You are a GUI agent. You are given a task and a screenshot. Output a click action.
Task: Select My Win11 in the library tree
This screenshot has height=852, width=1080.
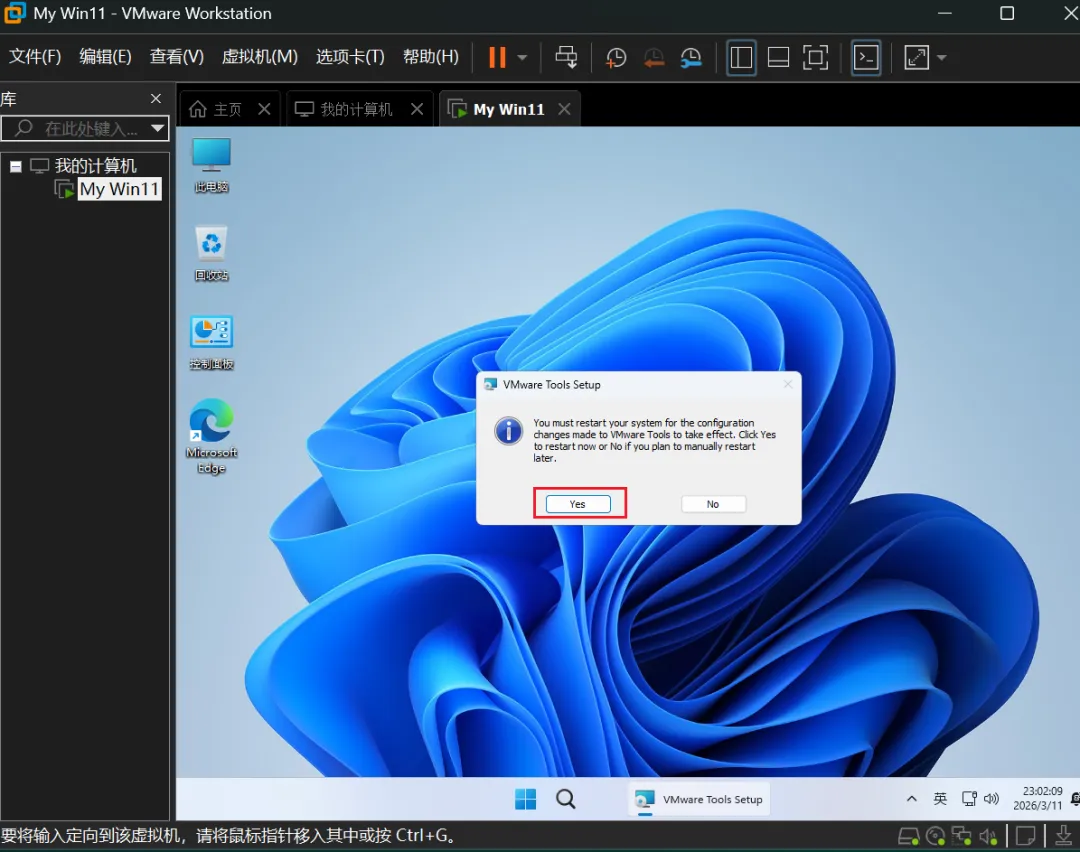tap(119, 189)
